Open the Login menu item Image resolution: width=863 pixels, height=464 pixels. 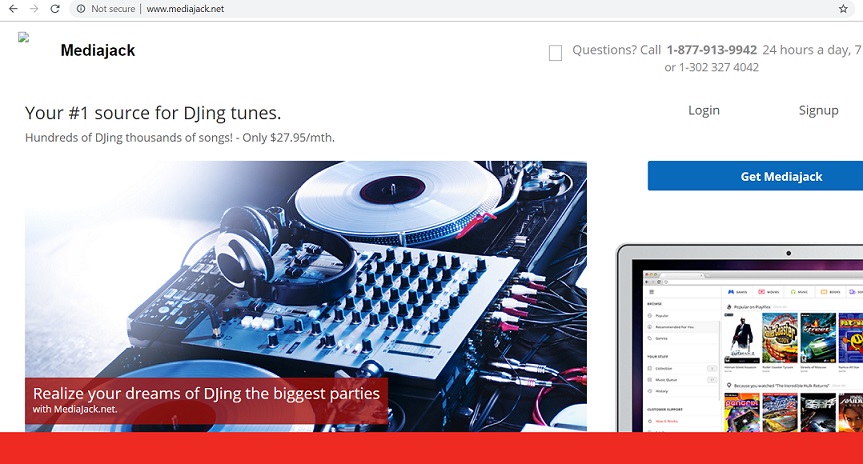(x=703, y=110)
